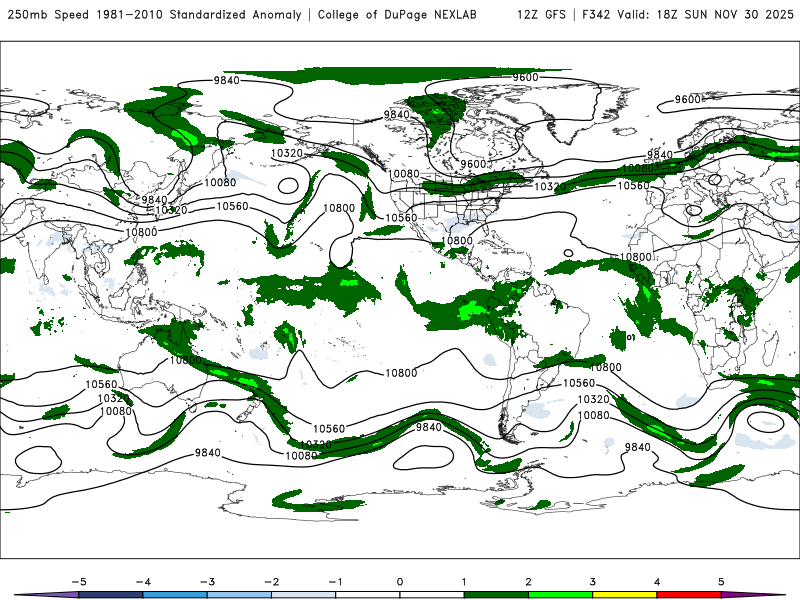The width and height of the screenshot is (800, 600).
Task: Click the "-1" colorbar tick label
Action: coord(335,582)
